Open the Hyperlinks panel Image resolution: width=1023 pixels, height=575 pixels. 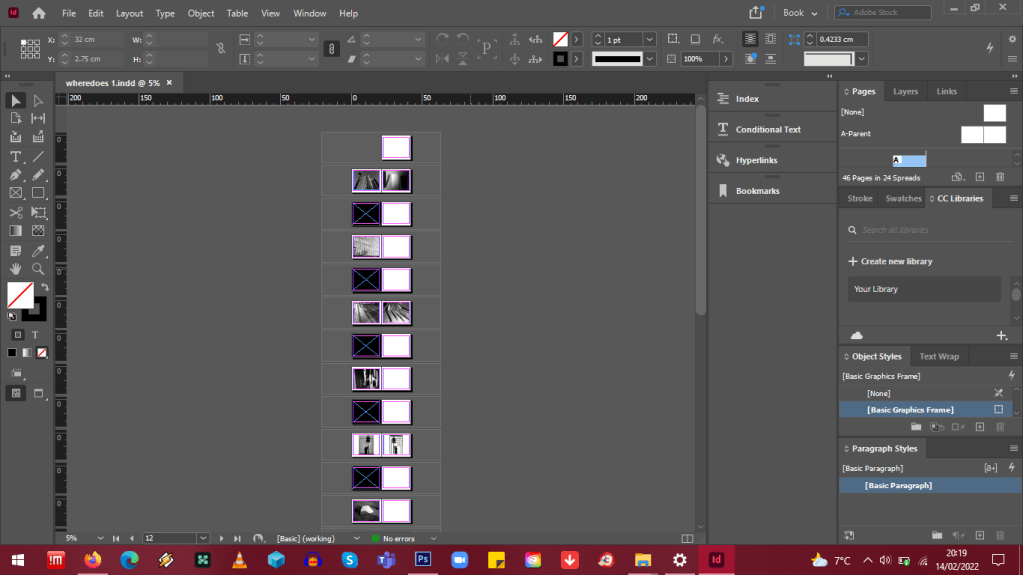pos(756,160)
